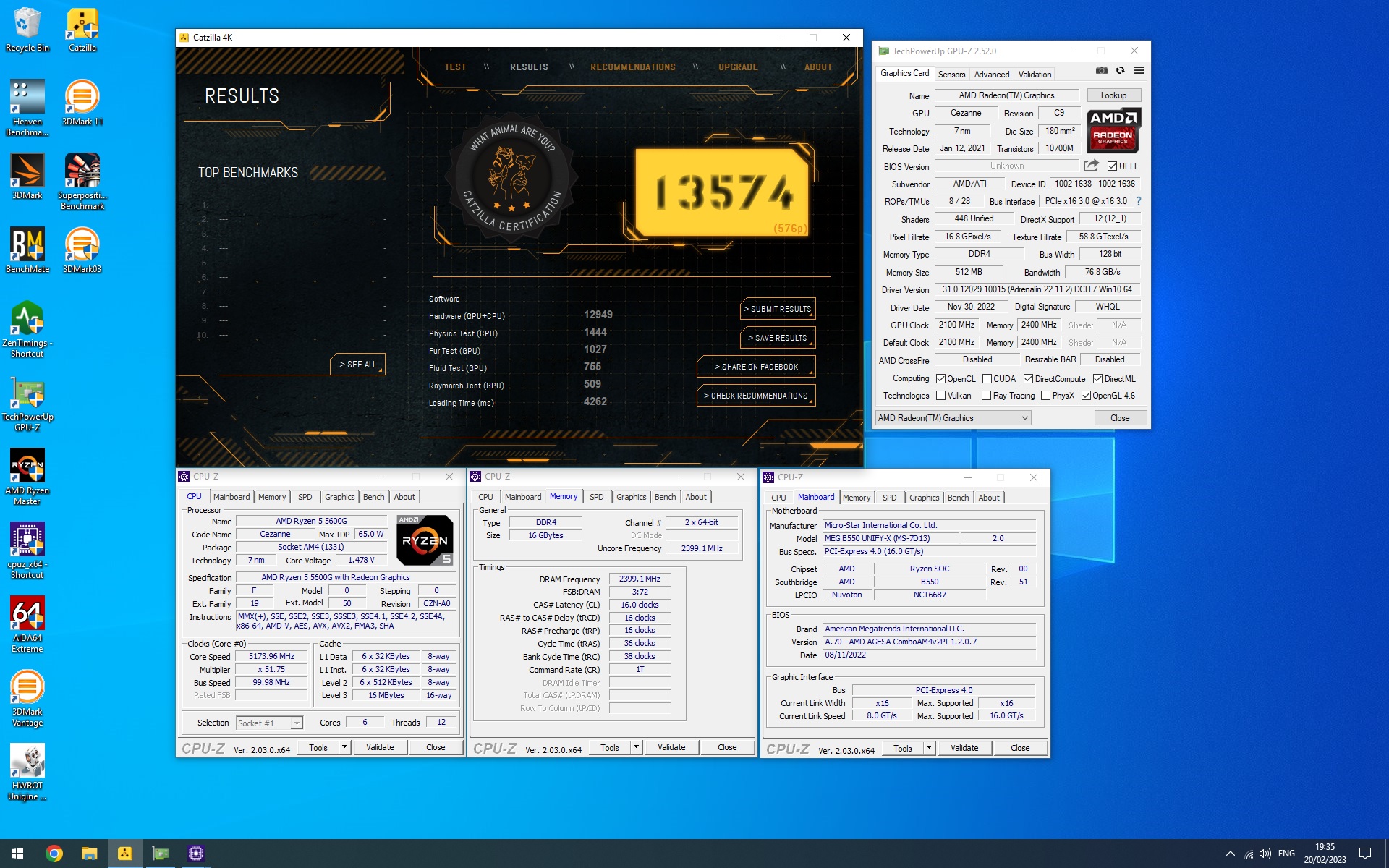Viewport: 1389px width, 868px height.
Task: Click 'MEG B550 UNIFY-X (MS-7D13)' model field
Action: (x=891, y=538)
